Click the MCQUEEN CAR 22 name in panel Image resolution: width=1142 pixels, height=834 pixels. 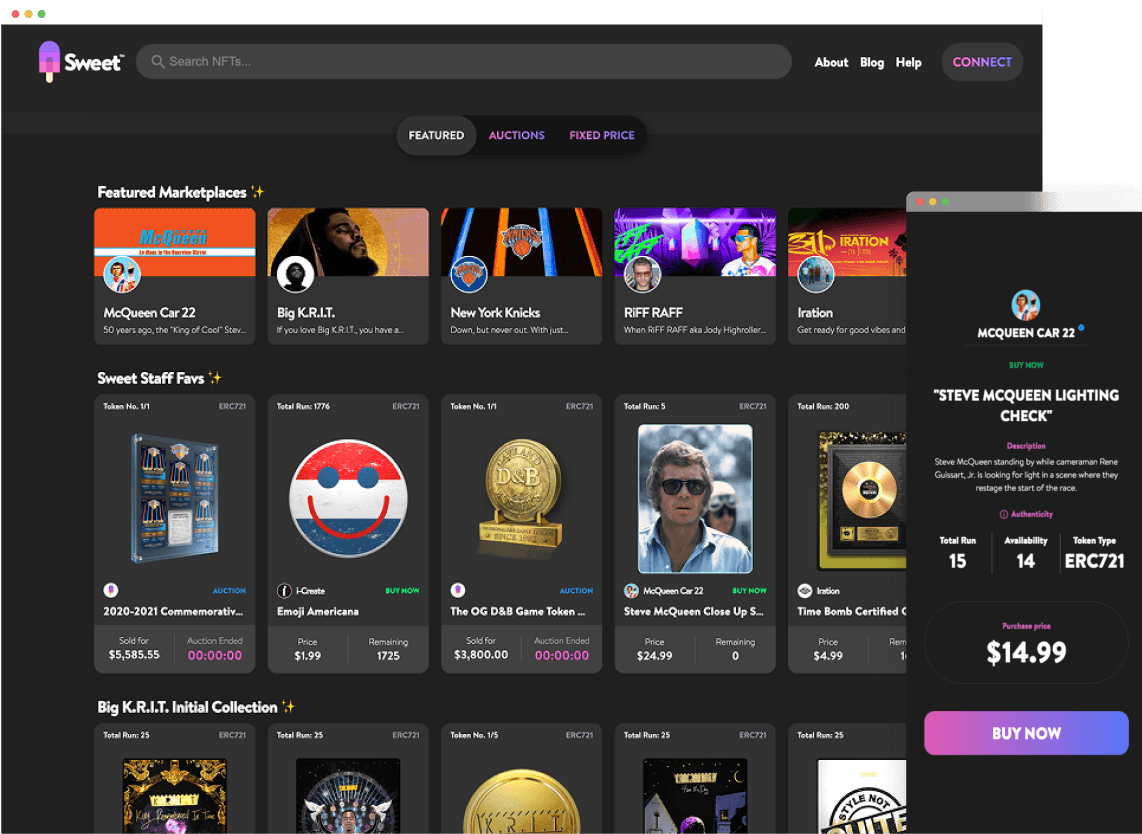[1025, 333]
